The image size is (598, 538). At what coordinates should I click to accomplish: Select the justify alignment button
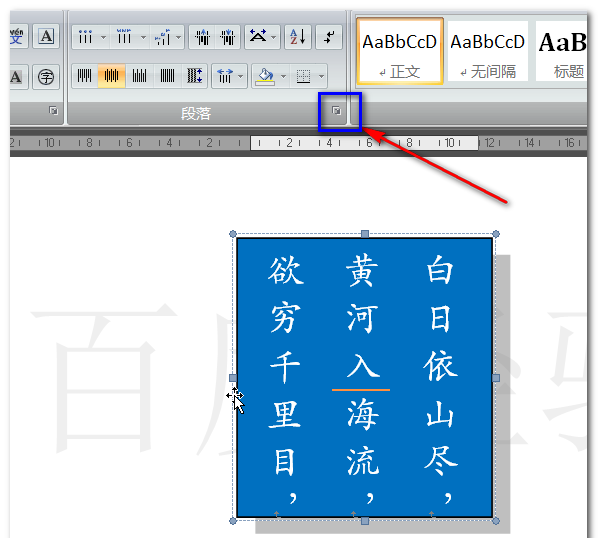click(167, 76)
